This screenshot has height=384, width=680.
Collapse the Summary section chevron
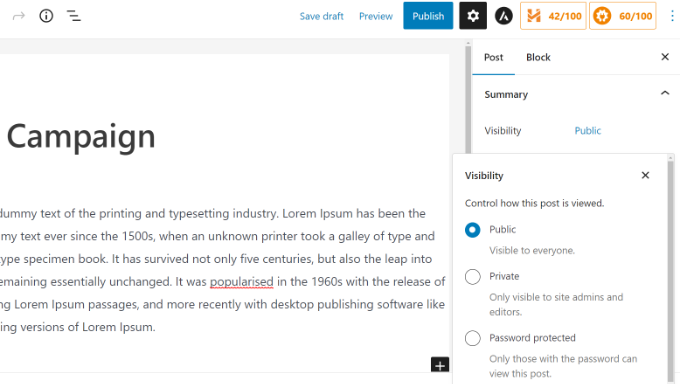pyautogui.click(x=665, y=93)
